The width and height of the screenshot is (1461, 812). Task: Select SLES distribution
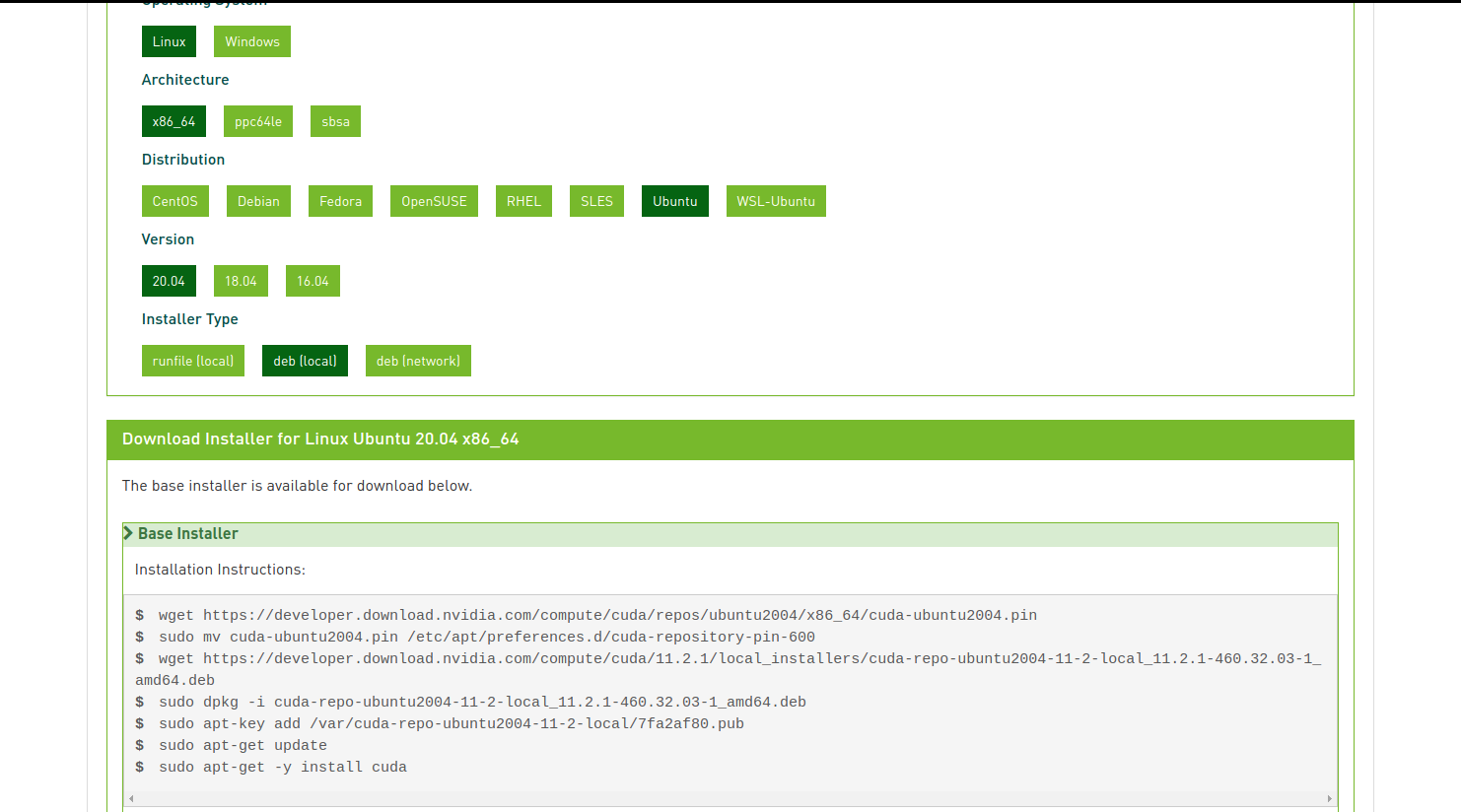pos(596,201)
